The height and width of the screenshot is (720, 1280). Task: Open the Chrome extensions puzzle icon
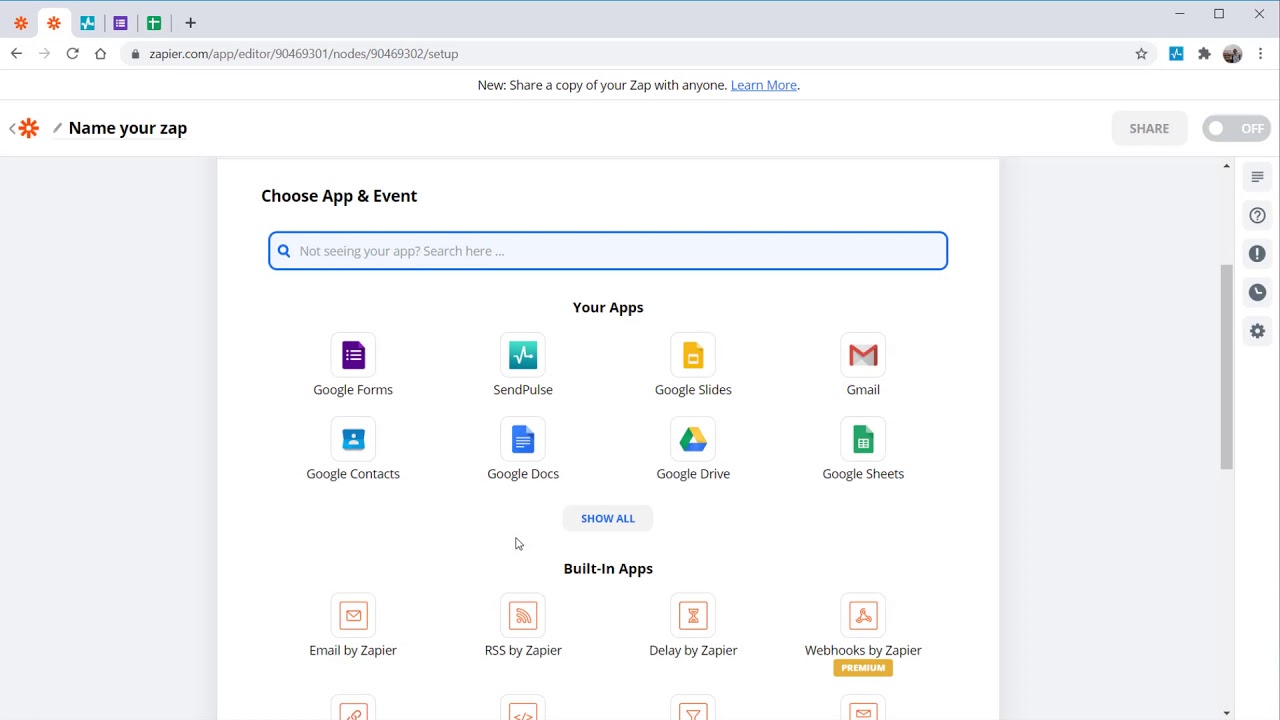(x=1204, y=54)
